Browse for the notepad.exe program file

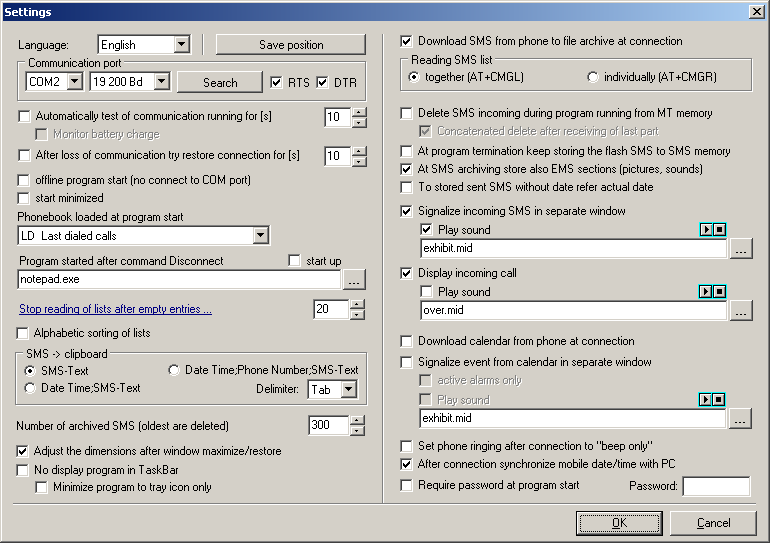coord(354,281)
